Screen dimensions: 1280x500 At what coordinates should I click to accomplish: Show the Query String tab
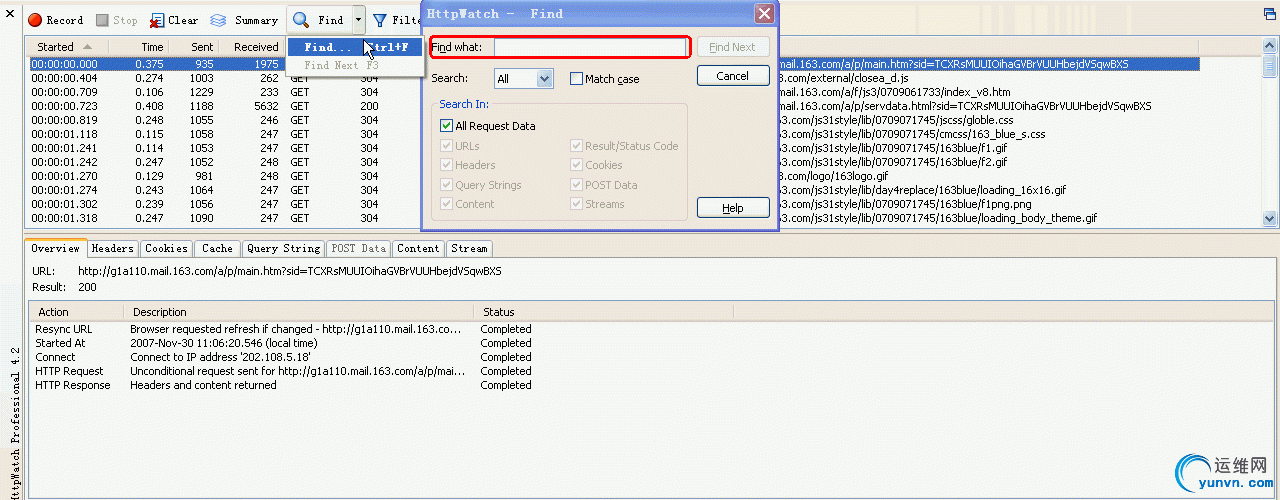coord(284,249)
